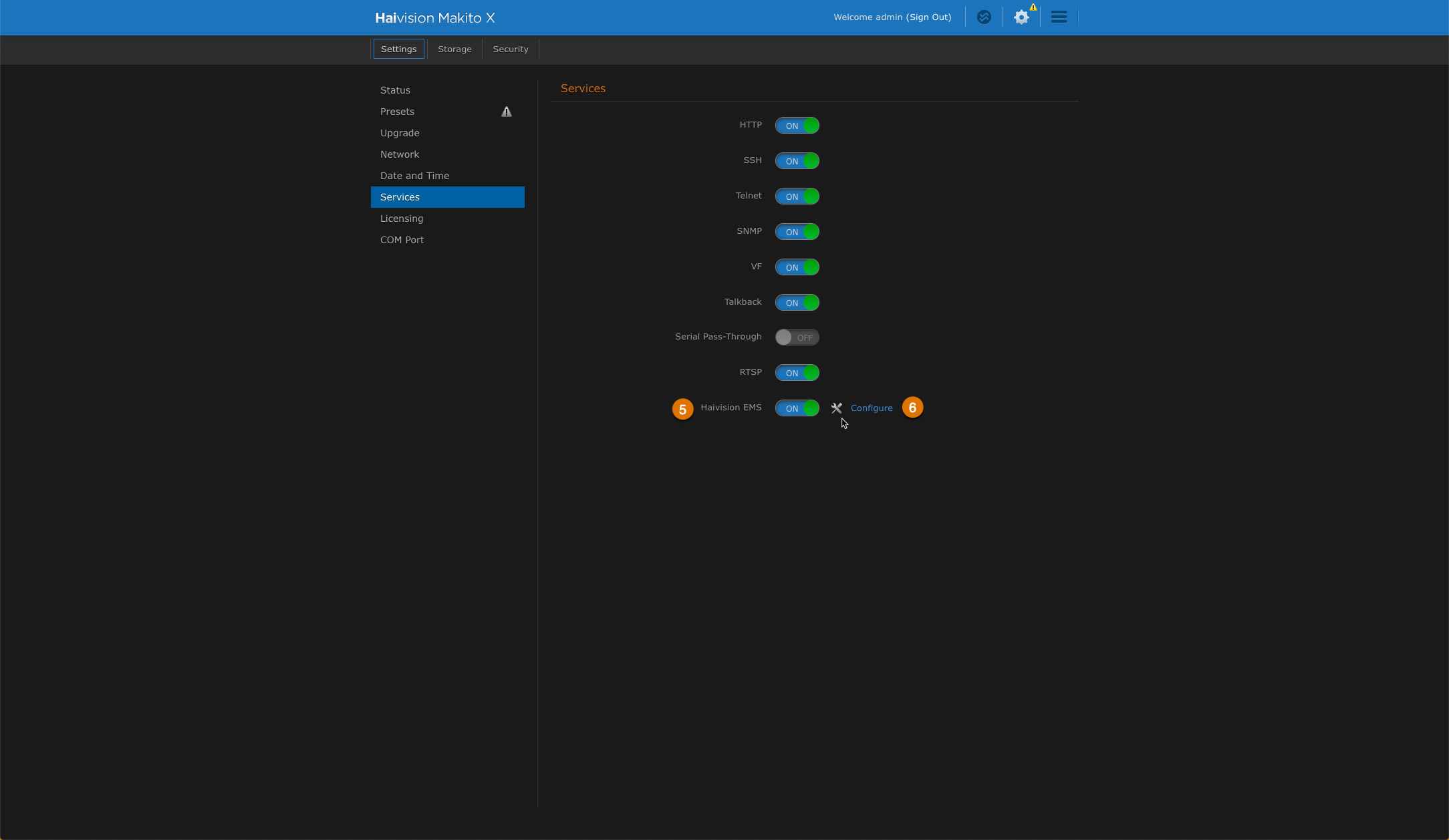The width and height of the screenshot is (1449, 840).
Task: Click the warning triangle next to Presets
Action: 506,112
